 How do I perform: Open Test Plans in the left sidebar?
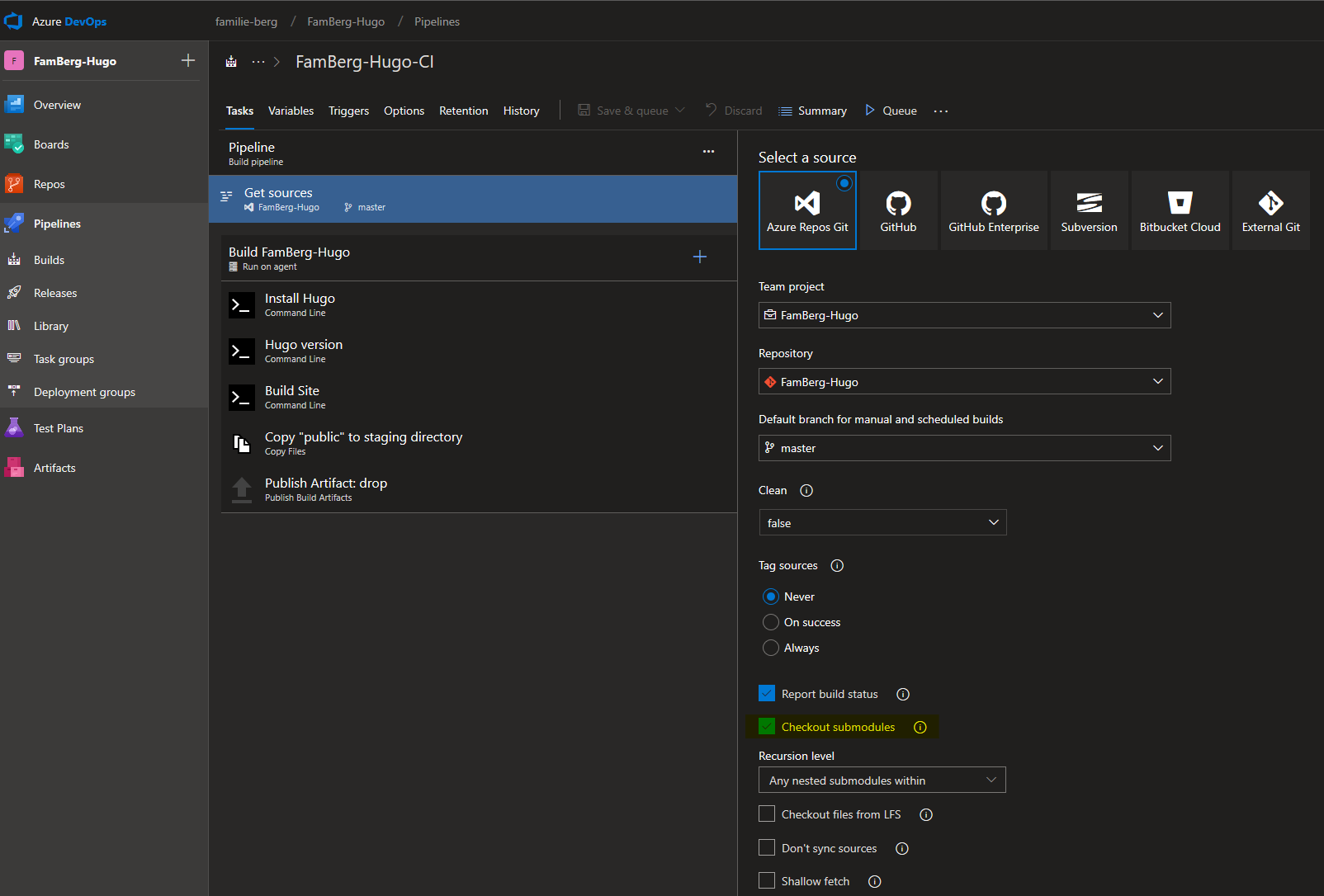pos(59,427)
